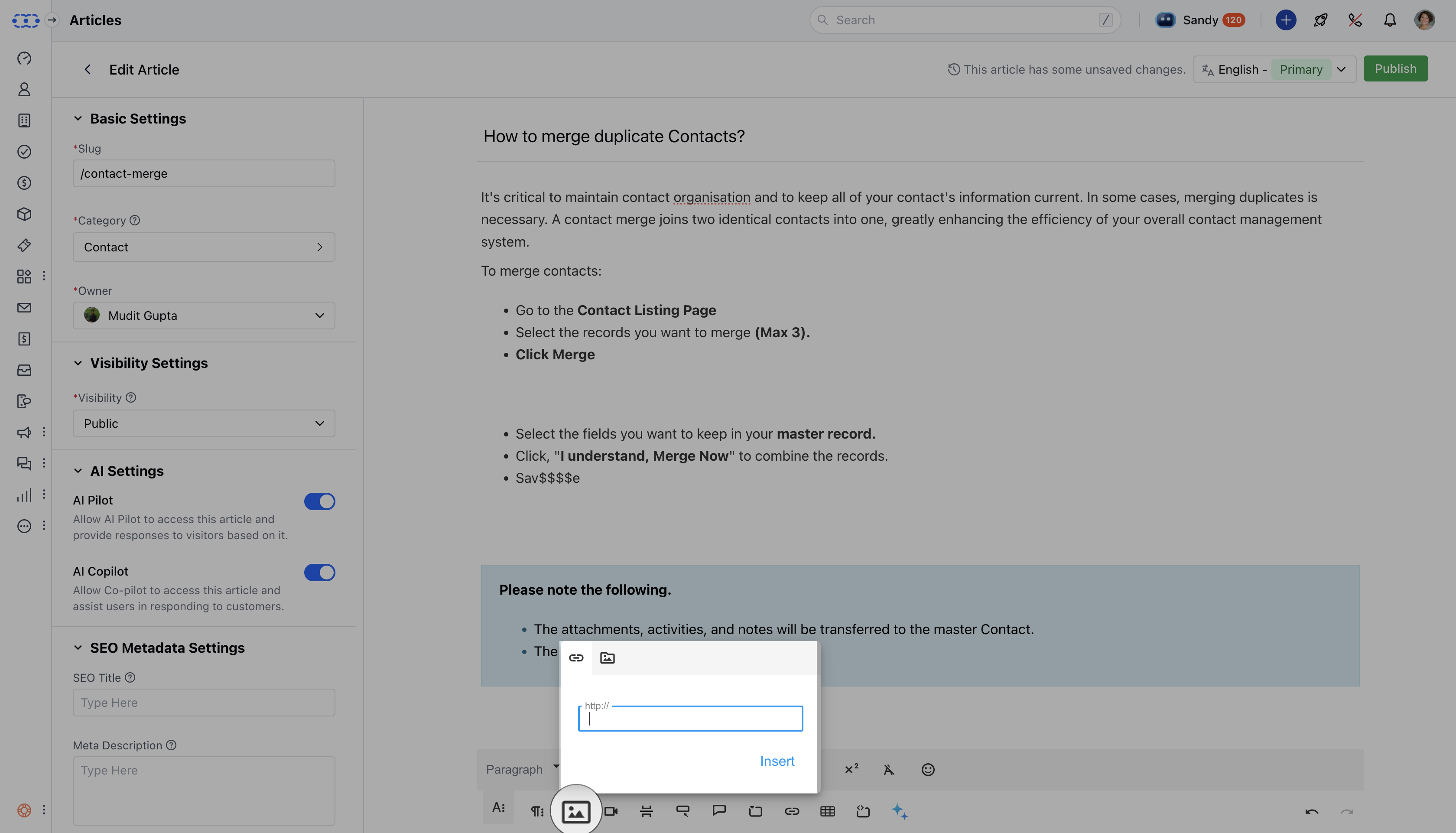Click the green Publish button
This screenshot has width=1456, height=833.
click(x=1395, y=68)
